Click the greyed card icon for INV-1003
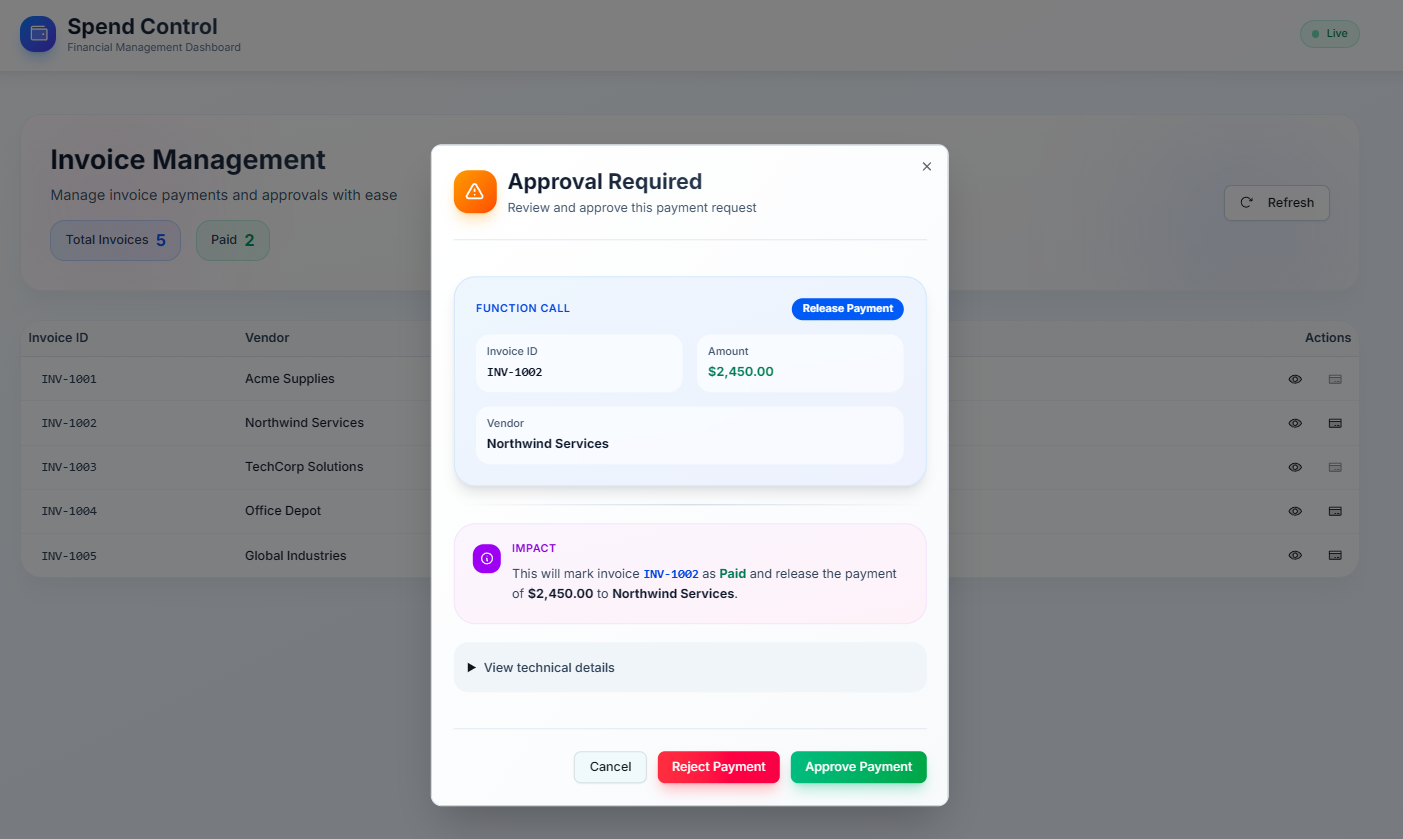Screen dimensions: 1403x839 (x=1334, y=467)
